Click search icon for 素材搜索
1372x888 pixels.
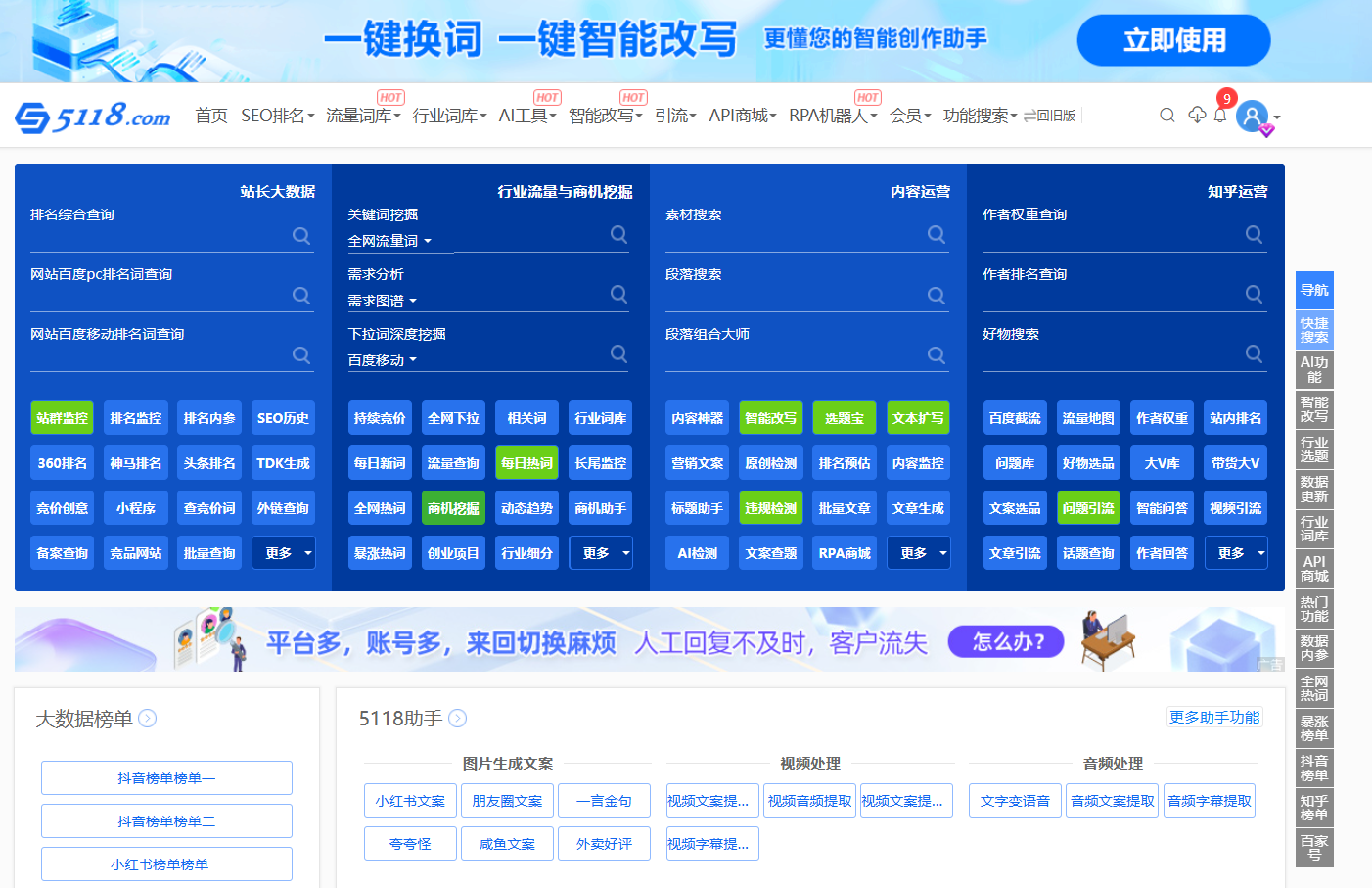937,234
